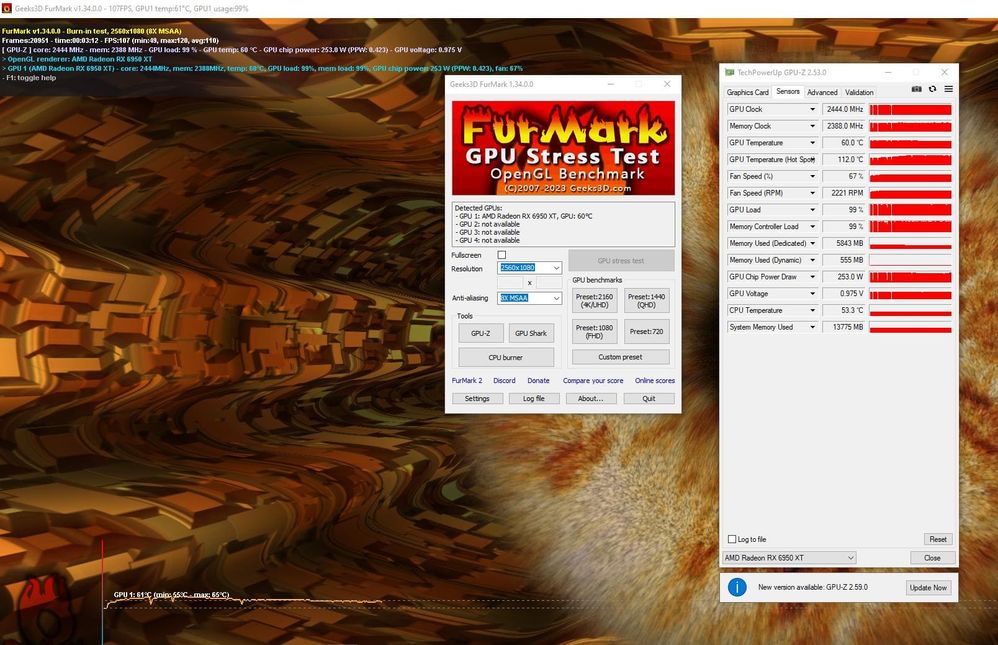Viewport: 998px width, 645px height.
Task: Click the custom width field left of x
Action: point(510,283)
